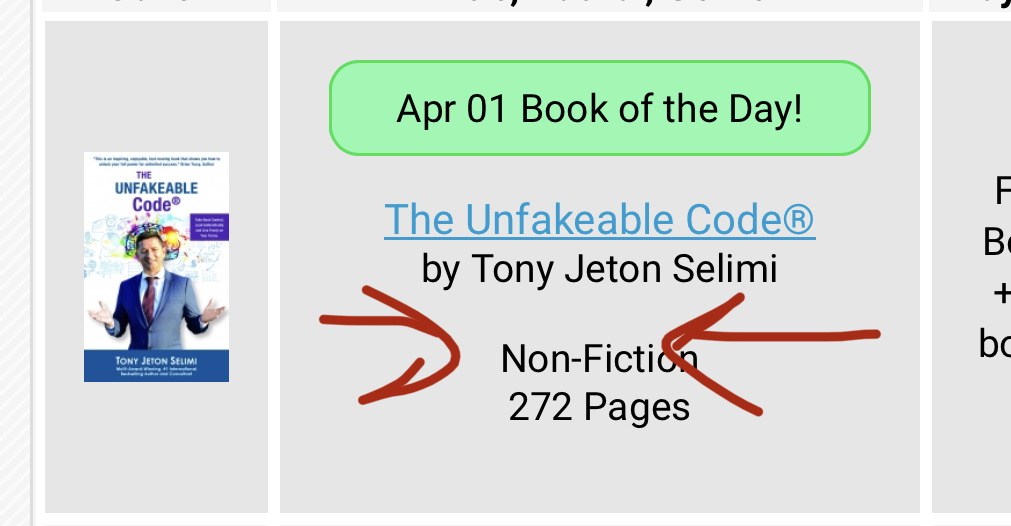Click the red arrow pointing left at Non-Fiction
1011x526 pixels.
(x=771, y=353)
